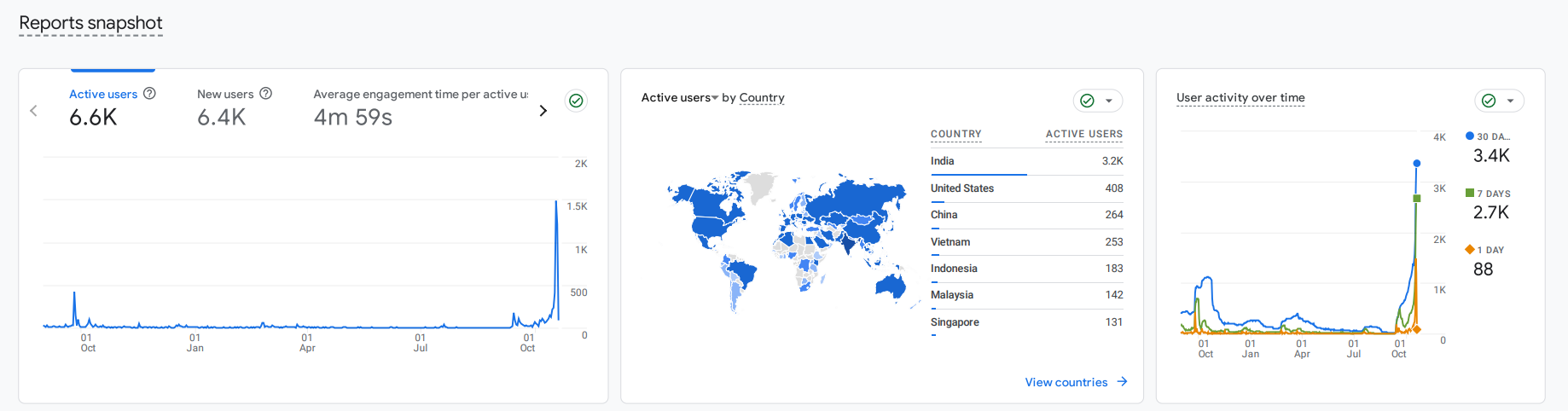Click the blue 30 days legend dot
The width and height of the screenshot is (1568, 411).
click(x=1470, y=136)
